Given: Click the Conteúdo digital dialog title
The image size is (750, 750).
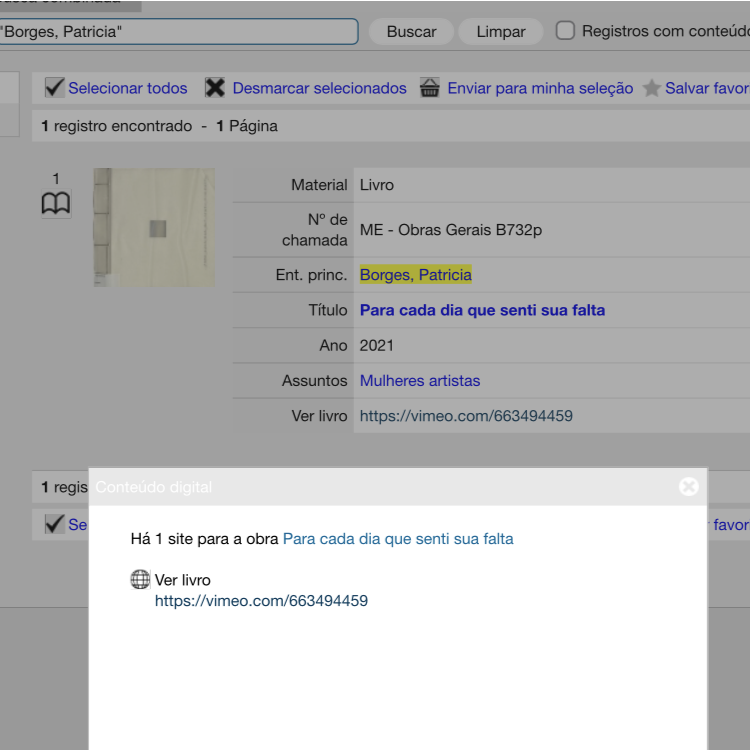Looking at the screenshot, I should pos(154,487).
